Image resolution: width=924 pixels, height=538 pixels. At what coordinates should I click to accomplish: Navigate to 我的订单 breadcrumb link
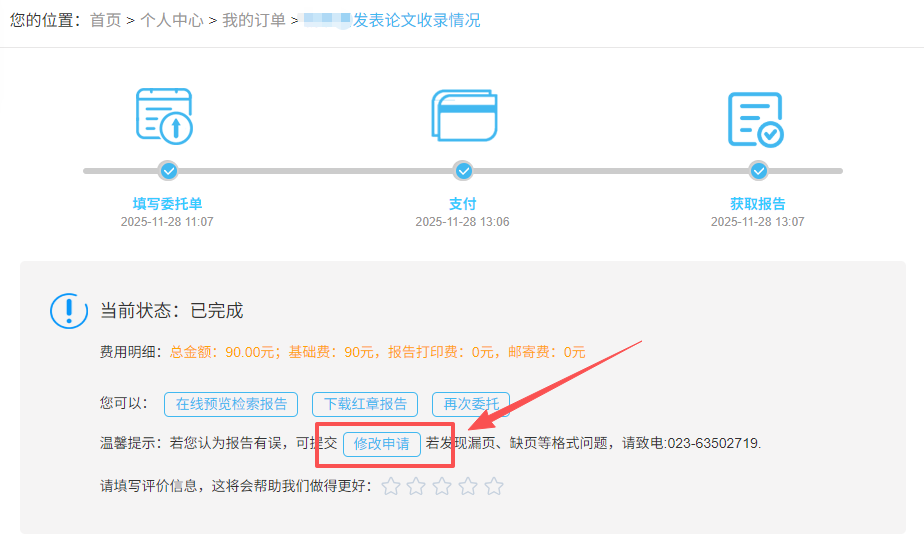254,20
